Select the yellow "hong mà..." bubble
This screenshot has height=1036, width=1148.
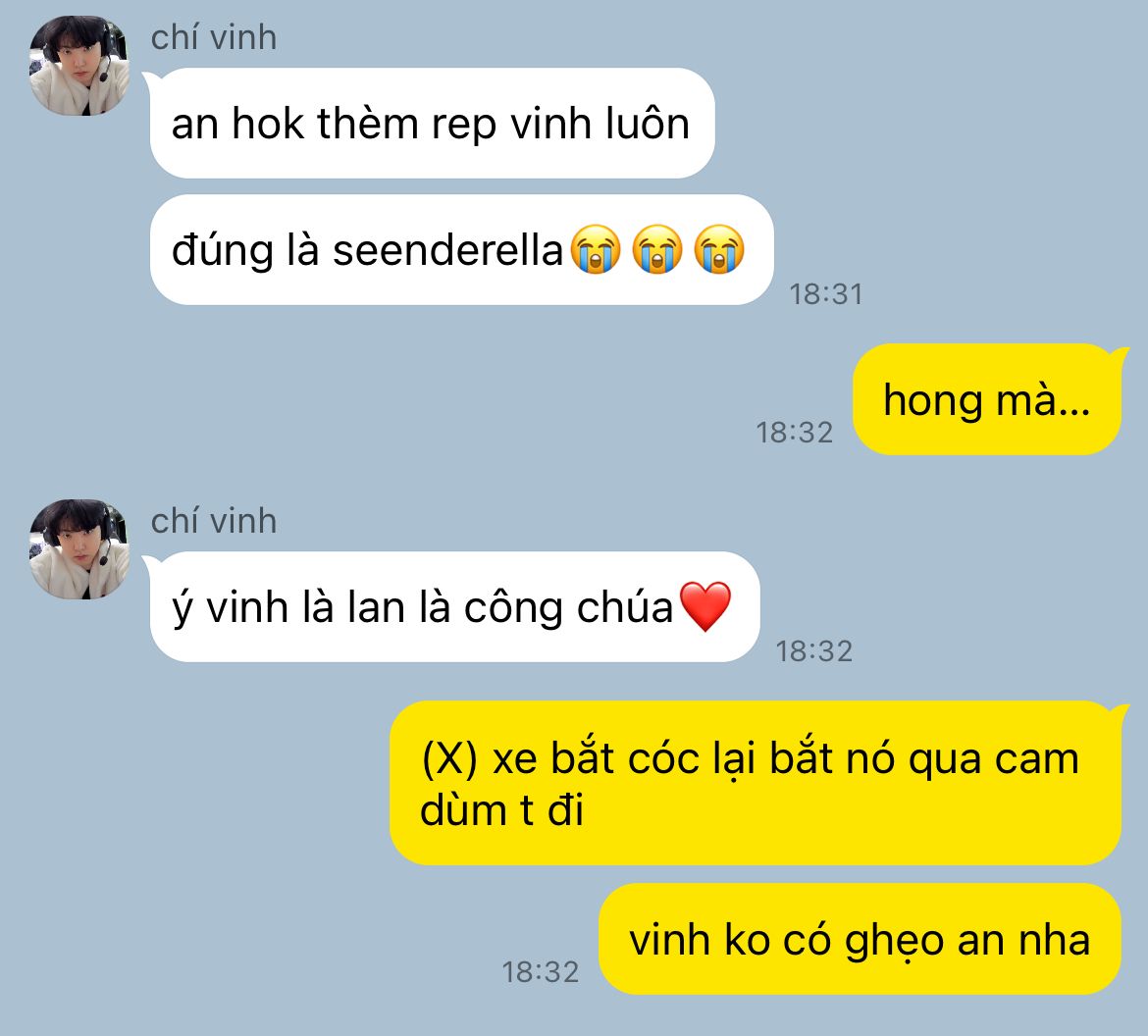tap(987, 399)
